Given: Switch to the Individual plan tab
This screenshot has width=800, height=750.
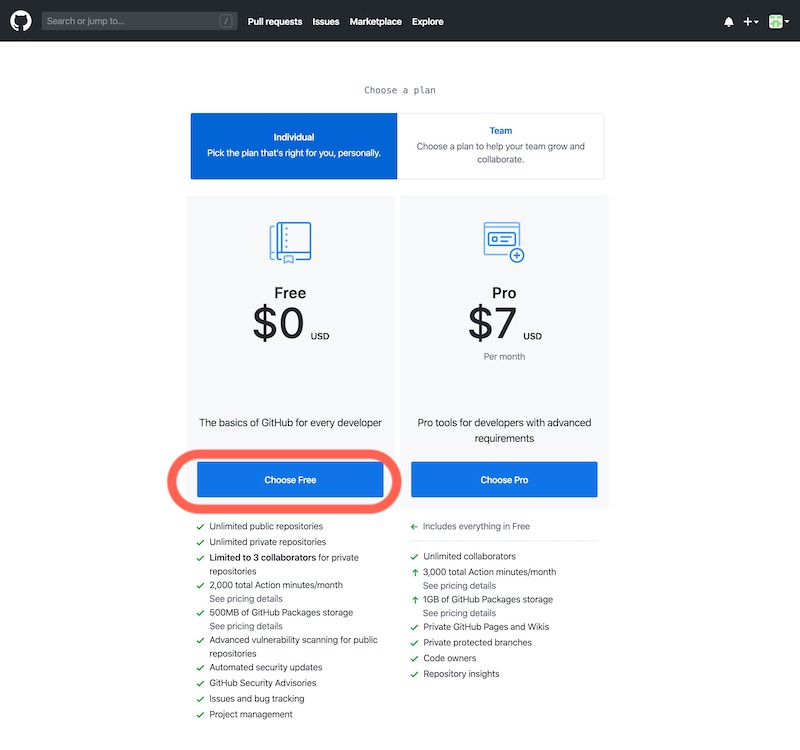Looking at the screenshot, I should tap(294, 146).
